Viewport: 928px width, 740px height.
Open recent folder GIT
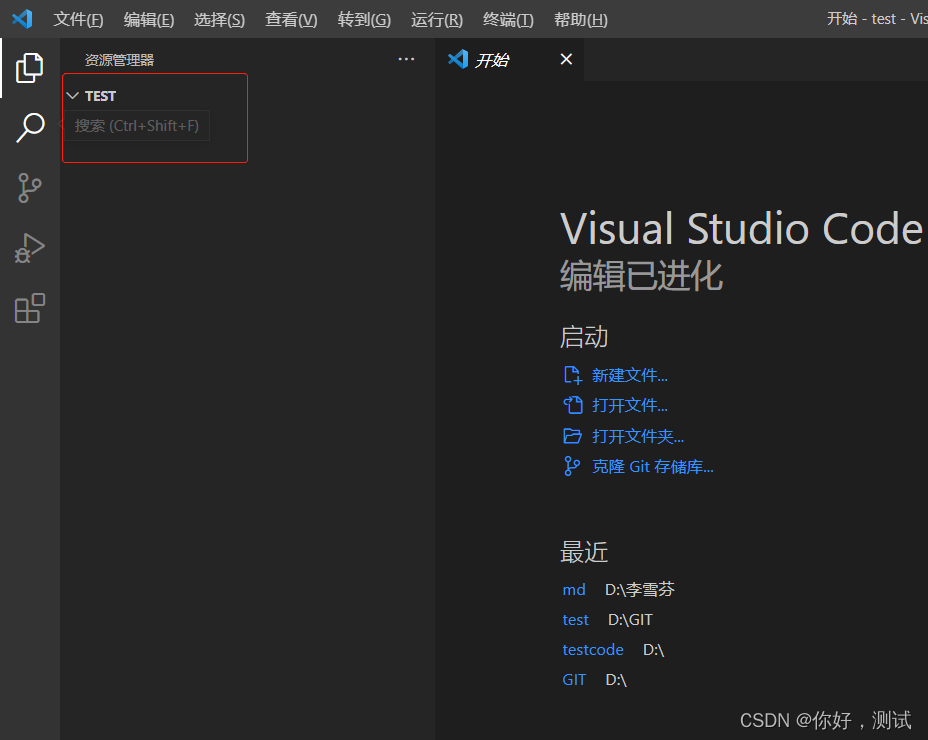574,680
